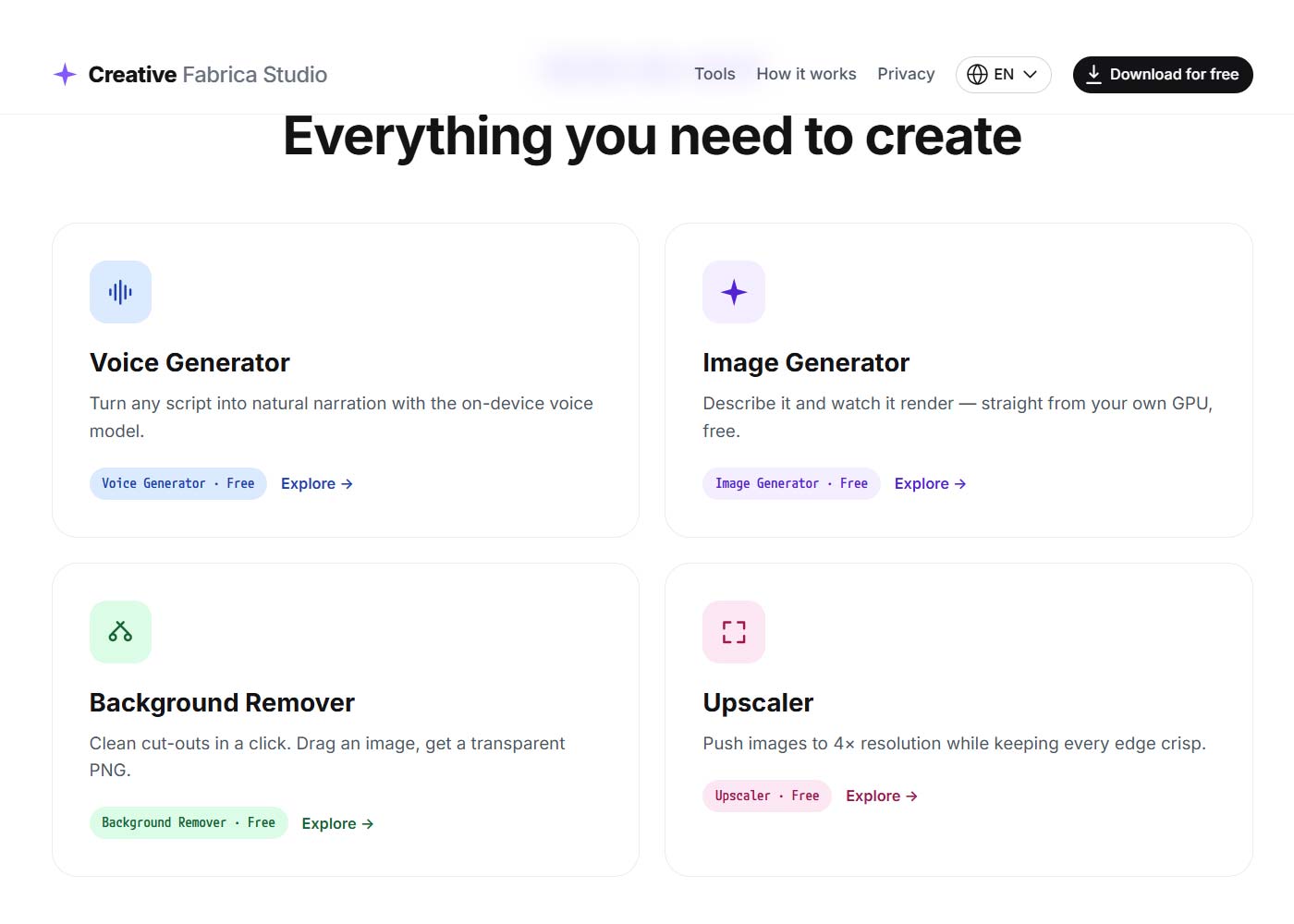
Task: Click the Image Generator sparkle icon
Action: point(734,292)
